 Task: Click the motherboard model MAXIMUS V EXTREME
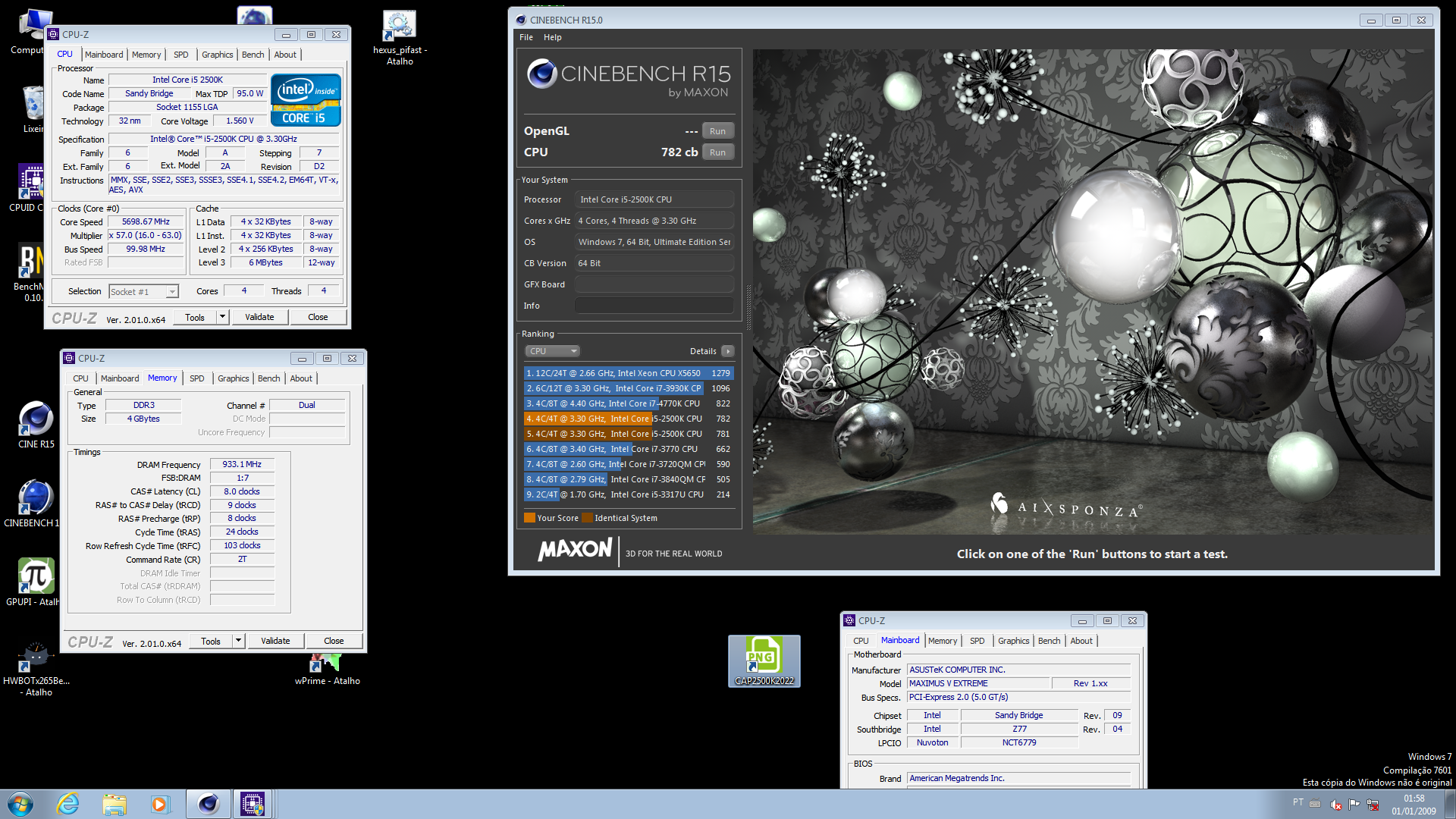(x=978, y=683)
